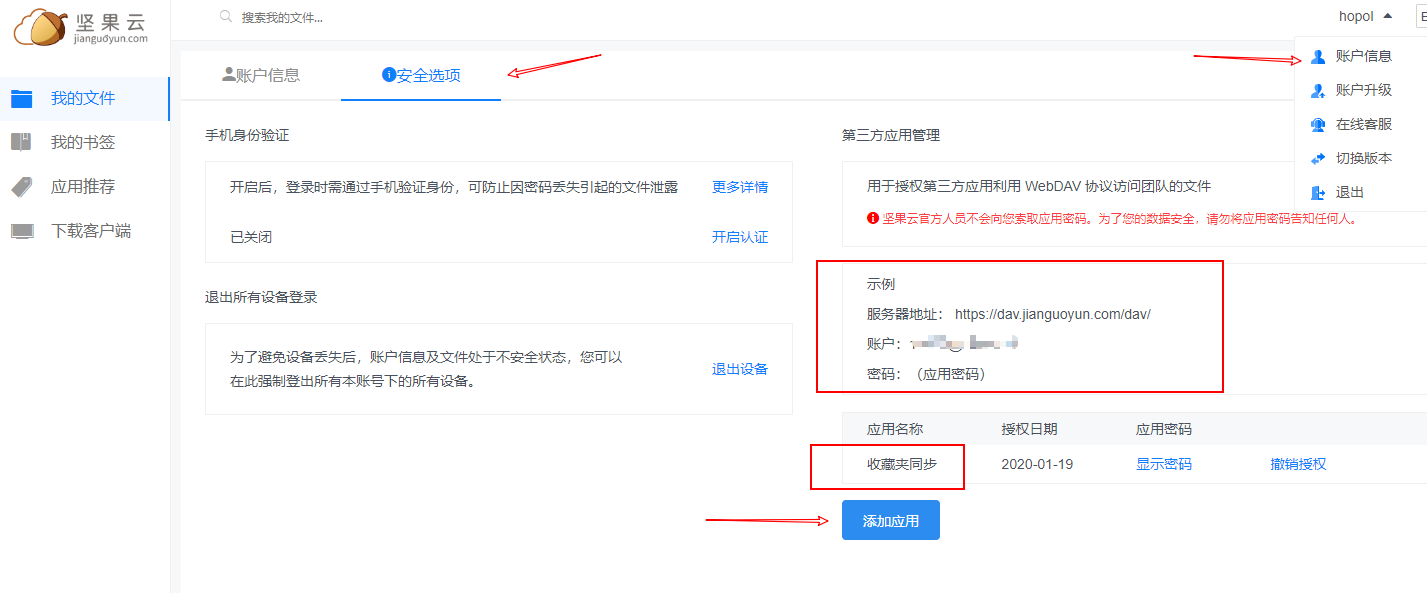1427x593 pixels.
Task: Click 撤销授权 for 收藏夹同步
Action: (1298, 464)
